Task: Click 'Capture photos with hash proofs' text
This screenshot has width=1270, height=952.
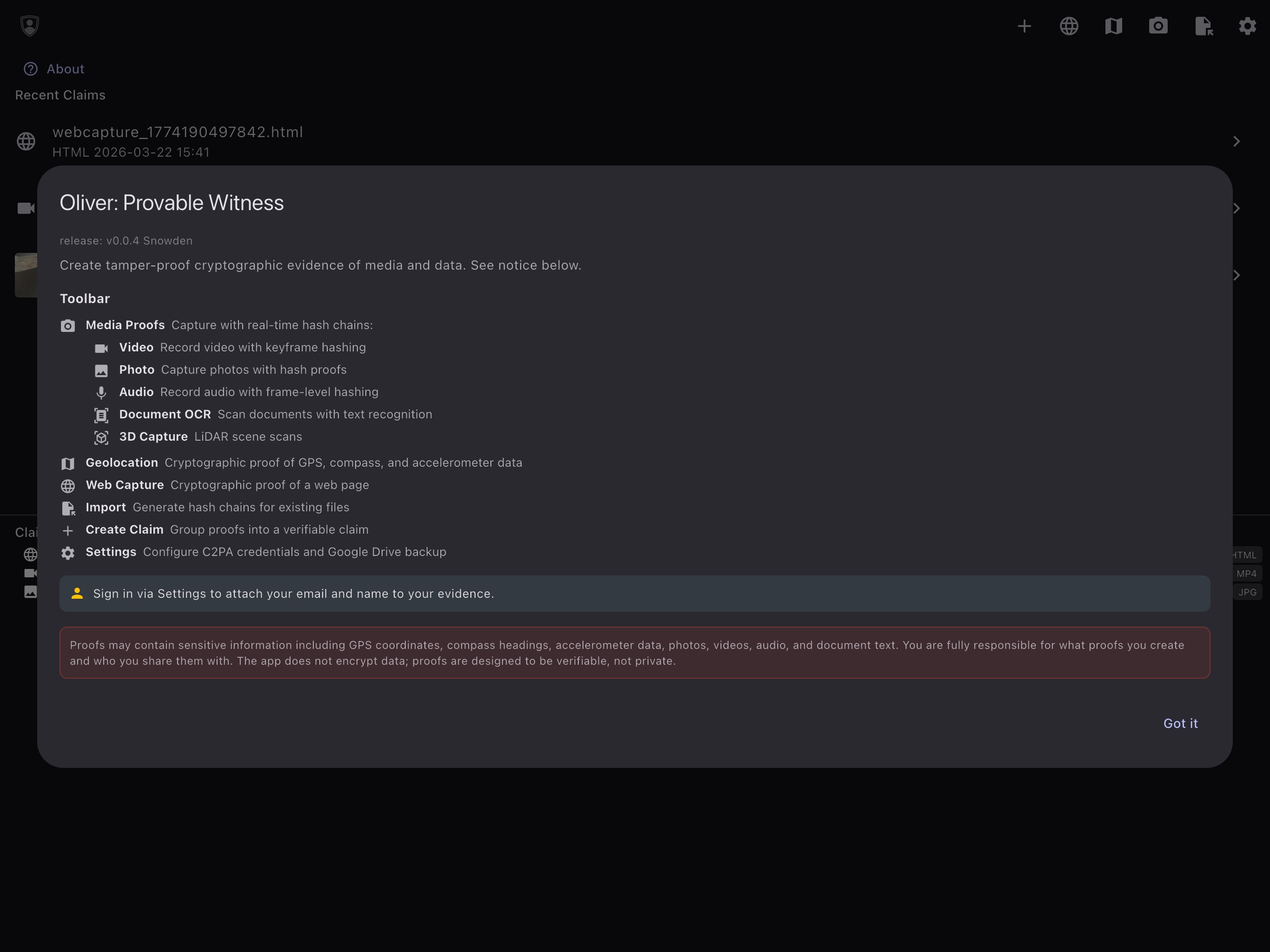Action: [254, 370]
